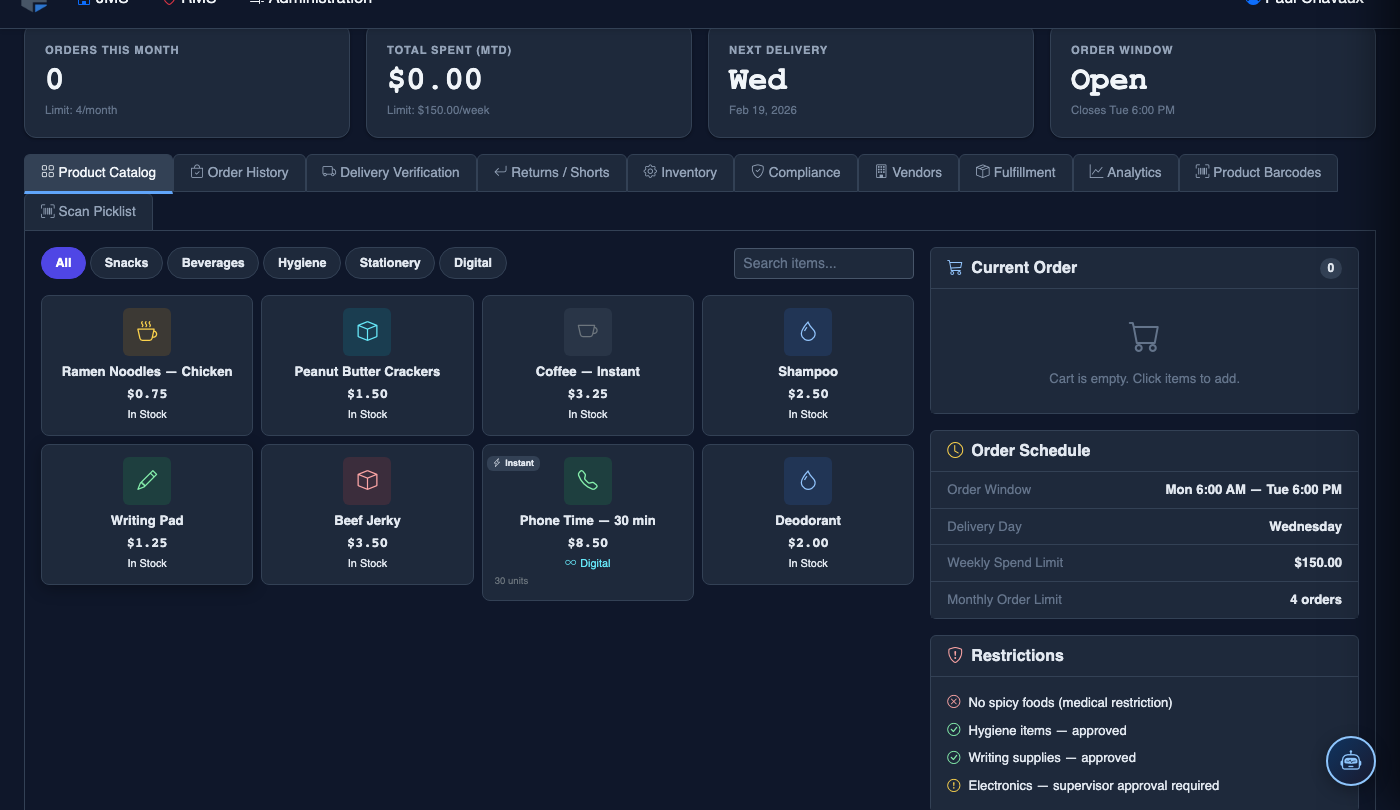The height and width of the screenshot is (810, 1400).
Task: Show only Stationery products
Action: click(x=390, y=263)
